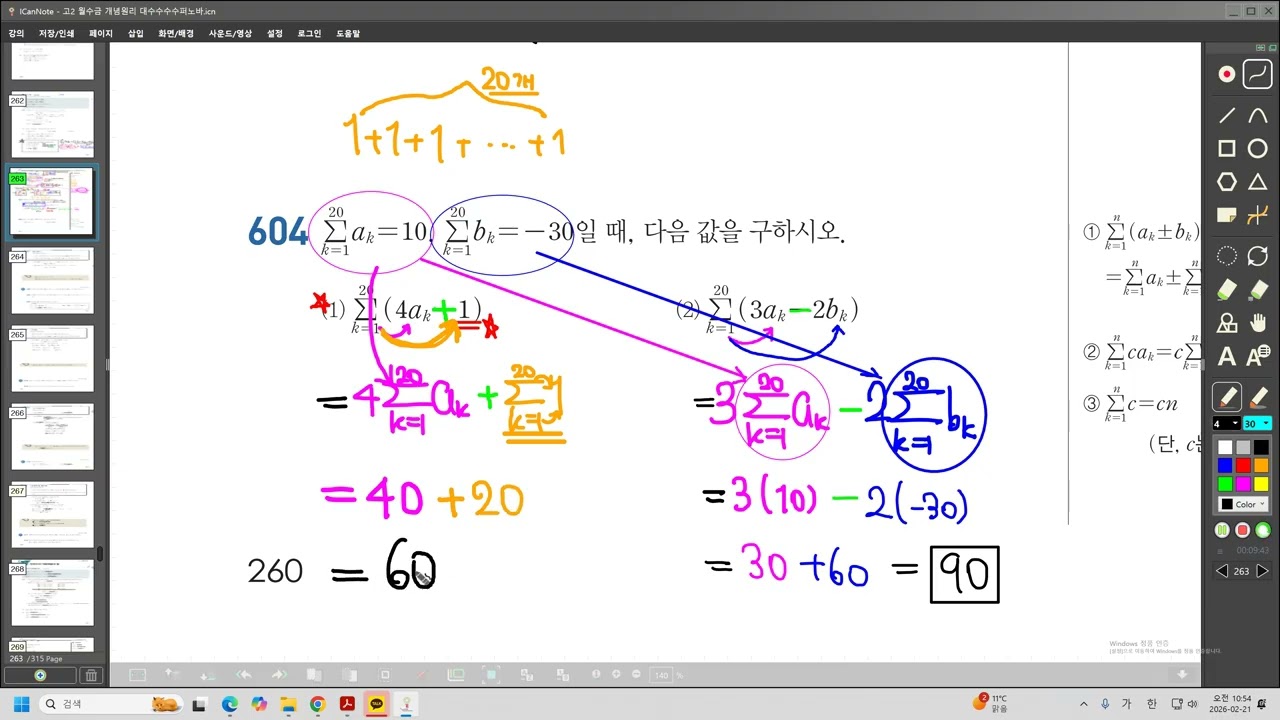Open the 사운드/영상 menu
1280x720 pixels.
click(230, 33)
